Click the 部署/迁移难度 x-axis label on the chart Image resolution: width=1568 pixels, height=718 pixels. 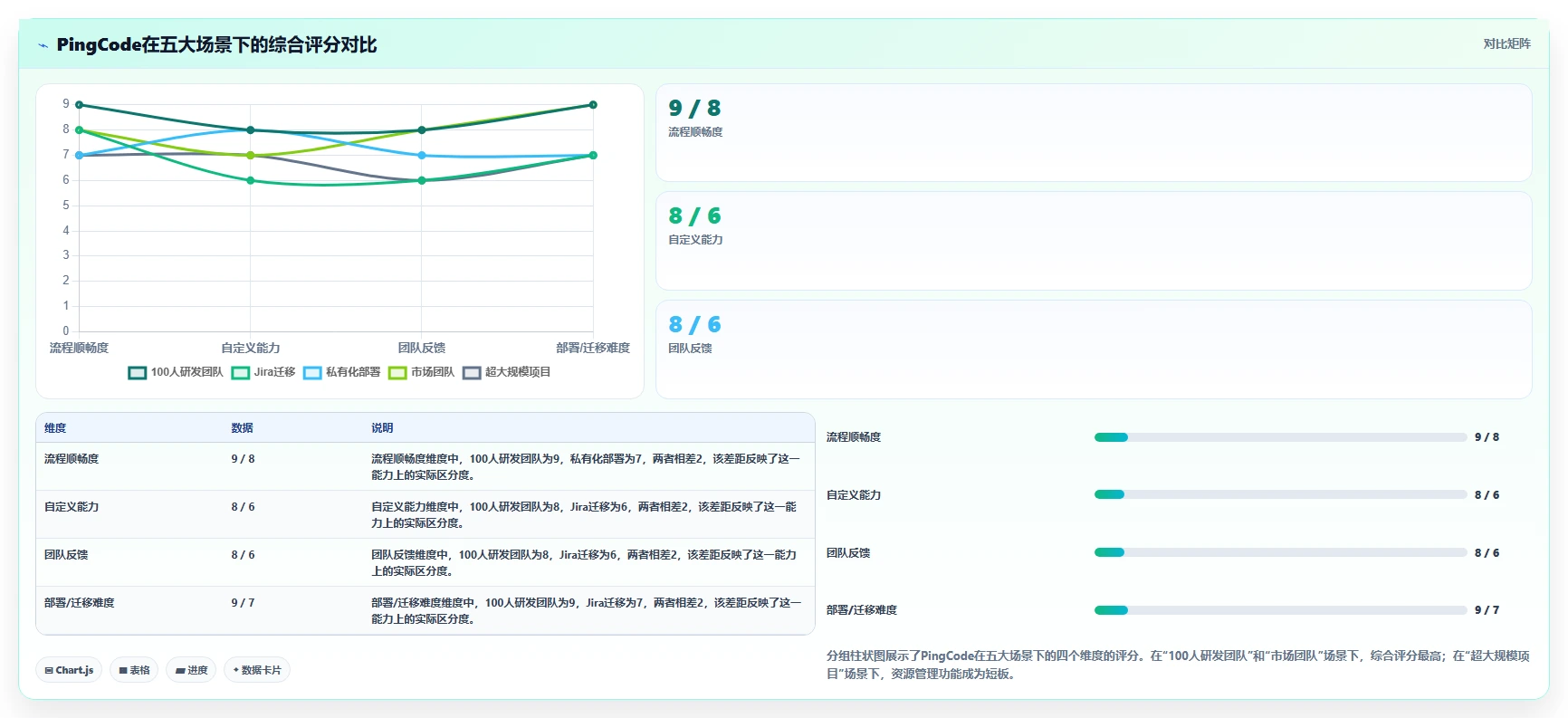point(593,348)
